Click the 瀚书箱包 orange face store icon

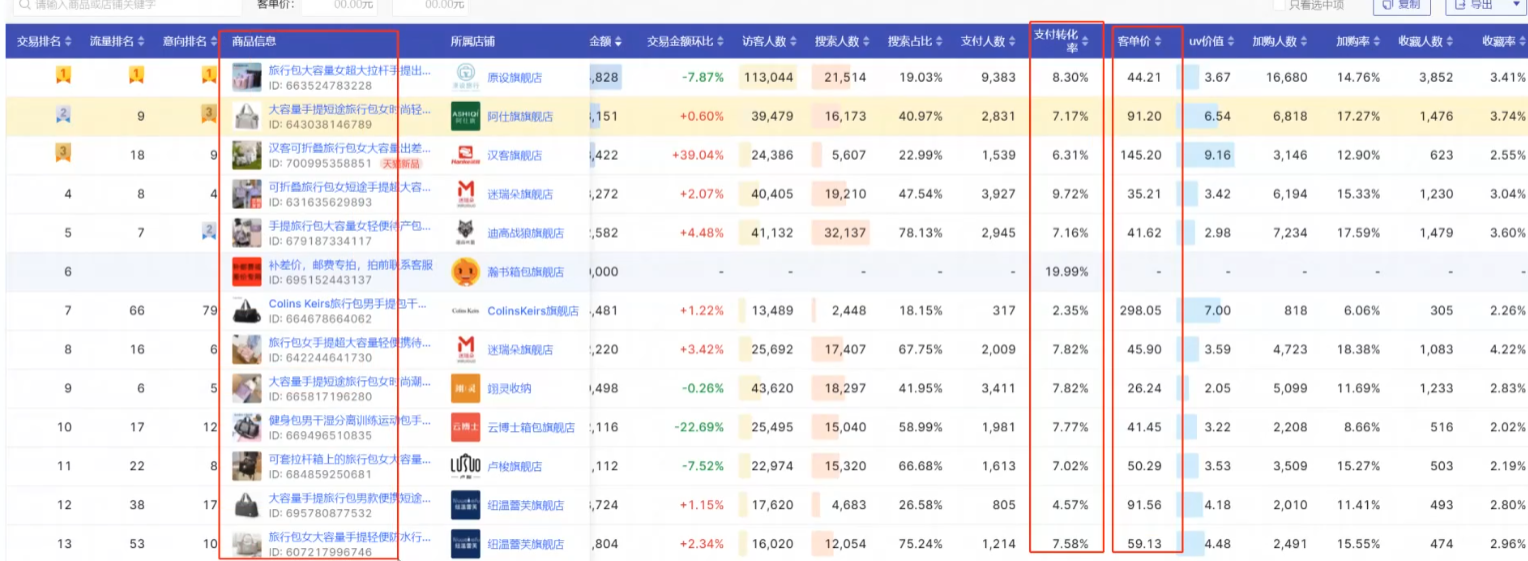[x=465, y=272]
